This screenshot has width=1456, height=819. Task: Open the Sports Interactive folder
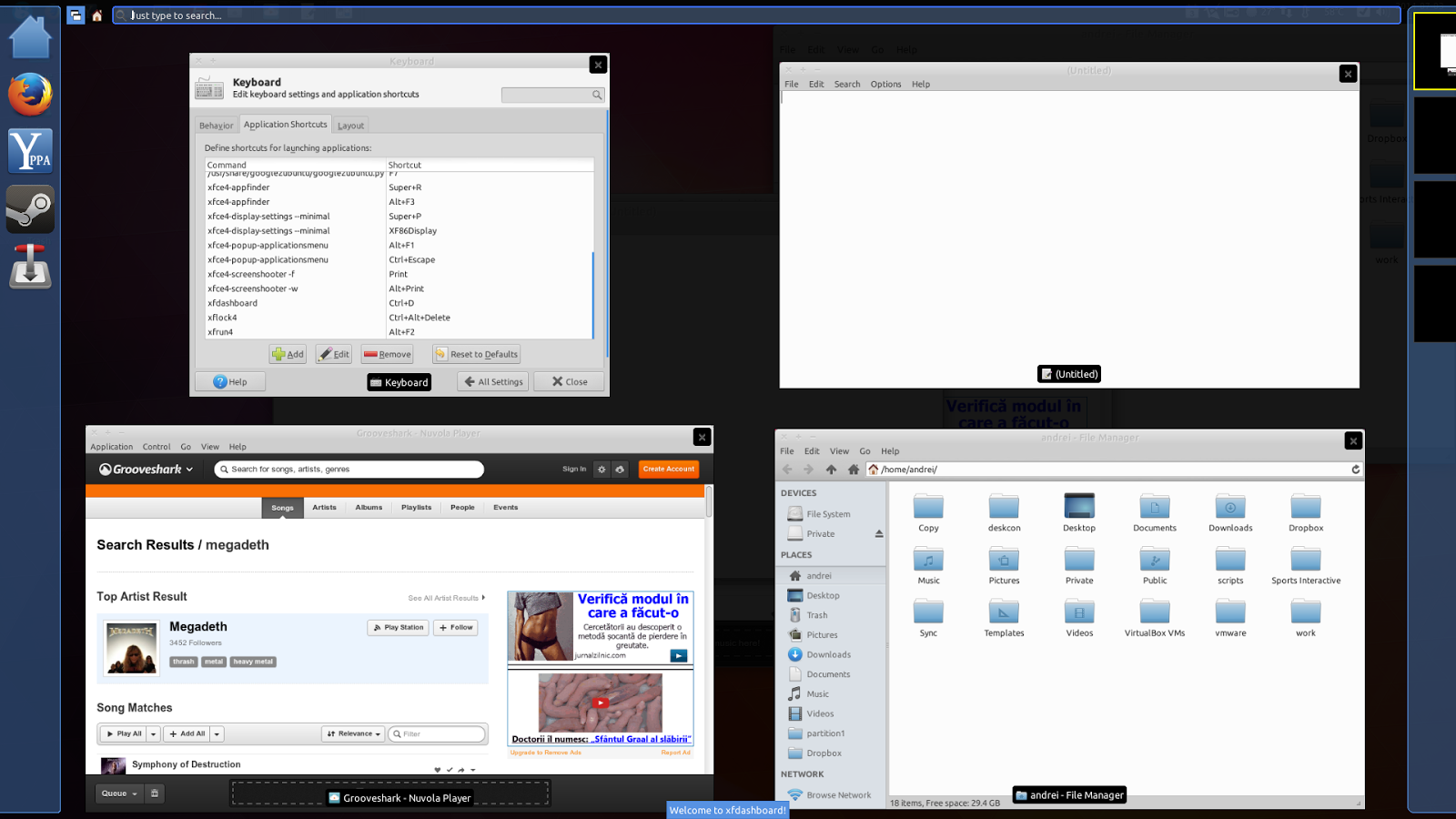tap(1306, 566)
